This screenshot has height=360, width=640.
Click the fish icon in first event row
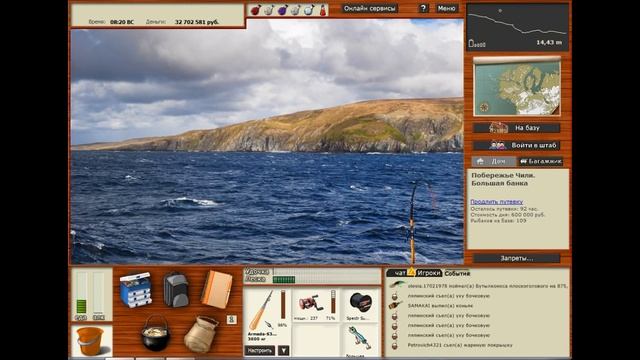click(396, 285)
